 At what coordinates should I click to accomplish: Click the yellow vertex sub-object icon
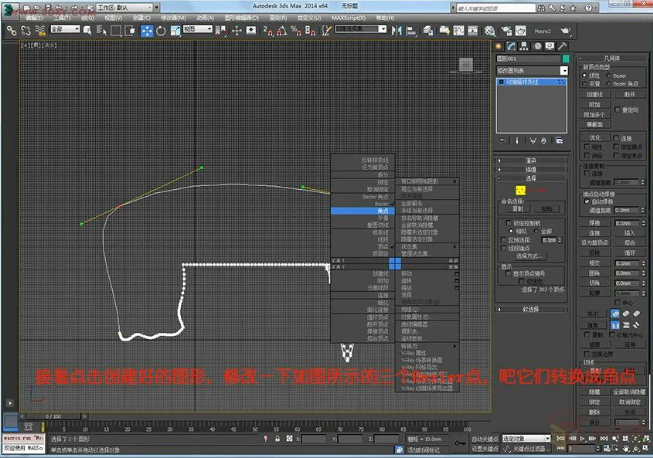point(520,190)
